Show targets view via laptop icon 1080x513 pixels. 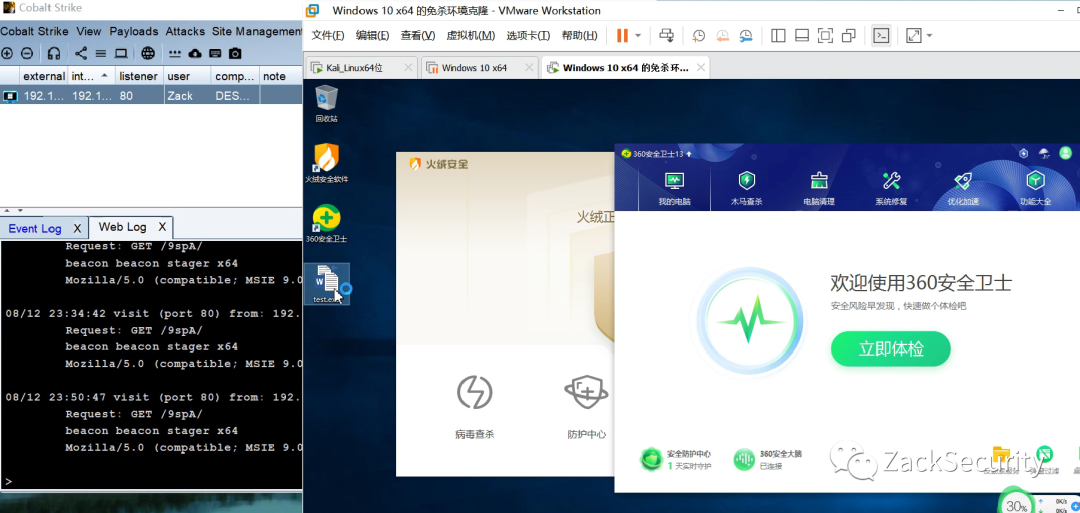coord(121,53)
